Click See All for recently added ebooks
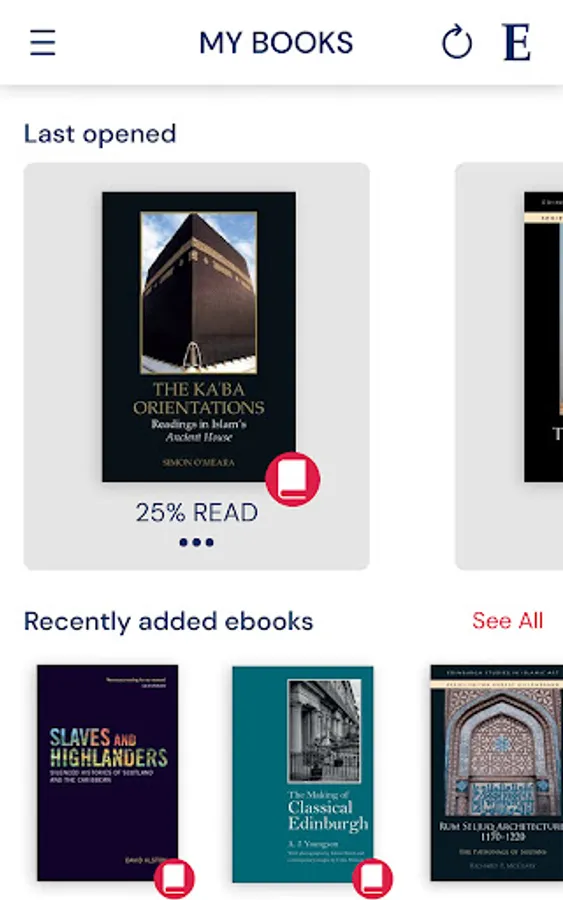The width and height of the screenshot is (563, 900). (x=507, y=620)
